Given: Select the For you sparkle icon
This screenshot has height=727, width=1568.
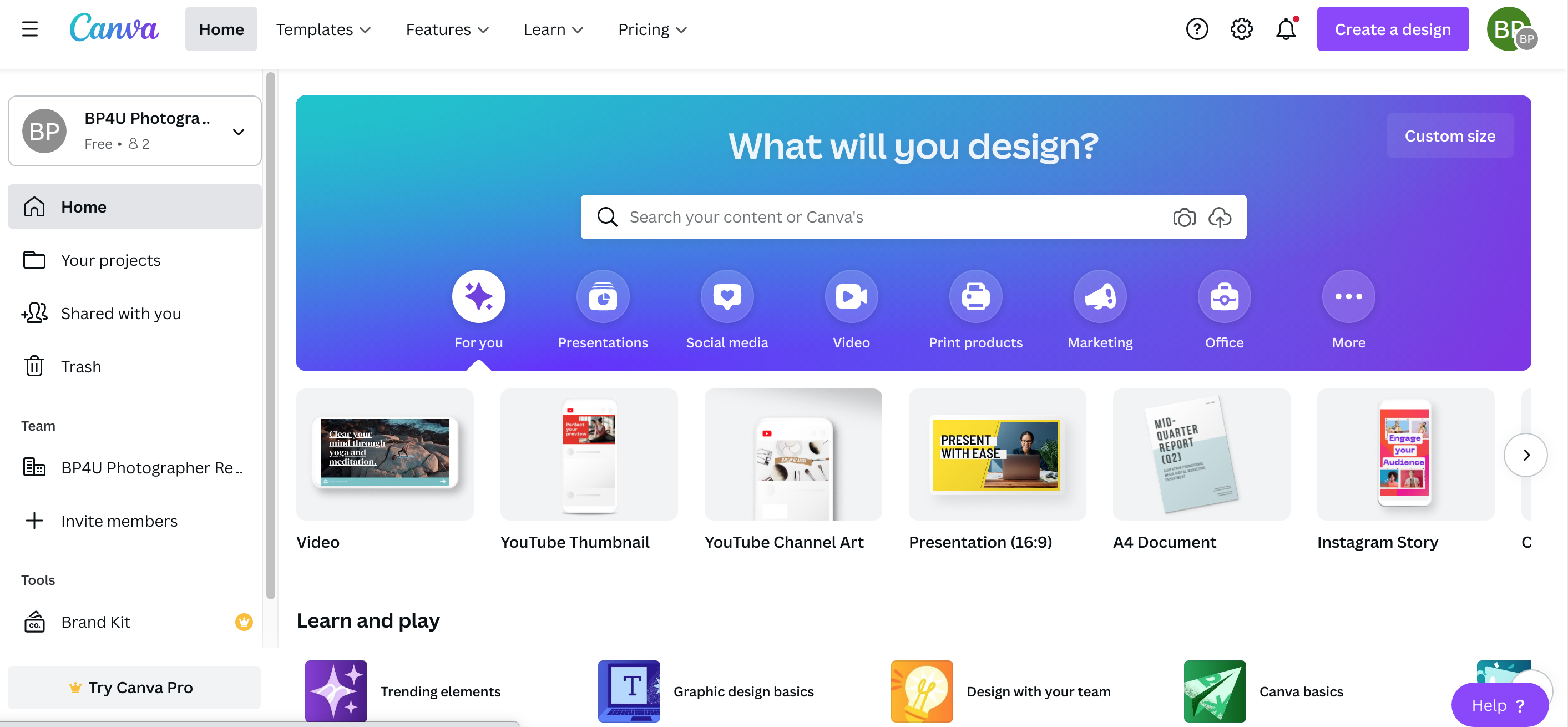Looking at the screenshot, I should [x=478, y=296].
